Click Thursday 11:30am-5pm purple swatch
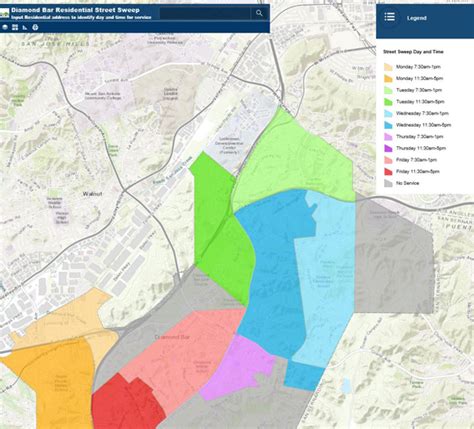This screenshot has width=474, height=429. (388, 148)
